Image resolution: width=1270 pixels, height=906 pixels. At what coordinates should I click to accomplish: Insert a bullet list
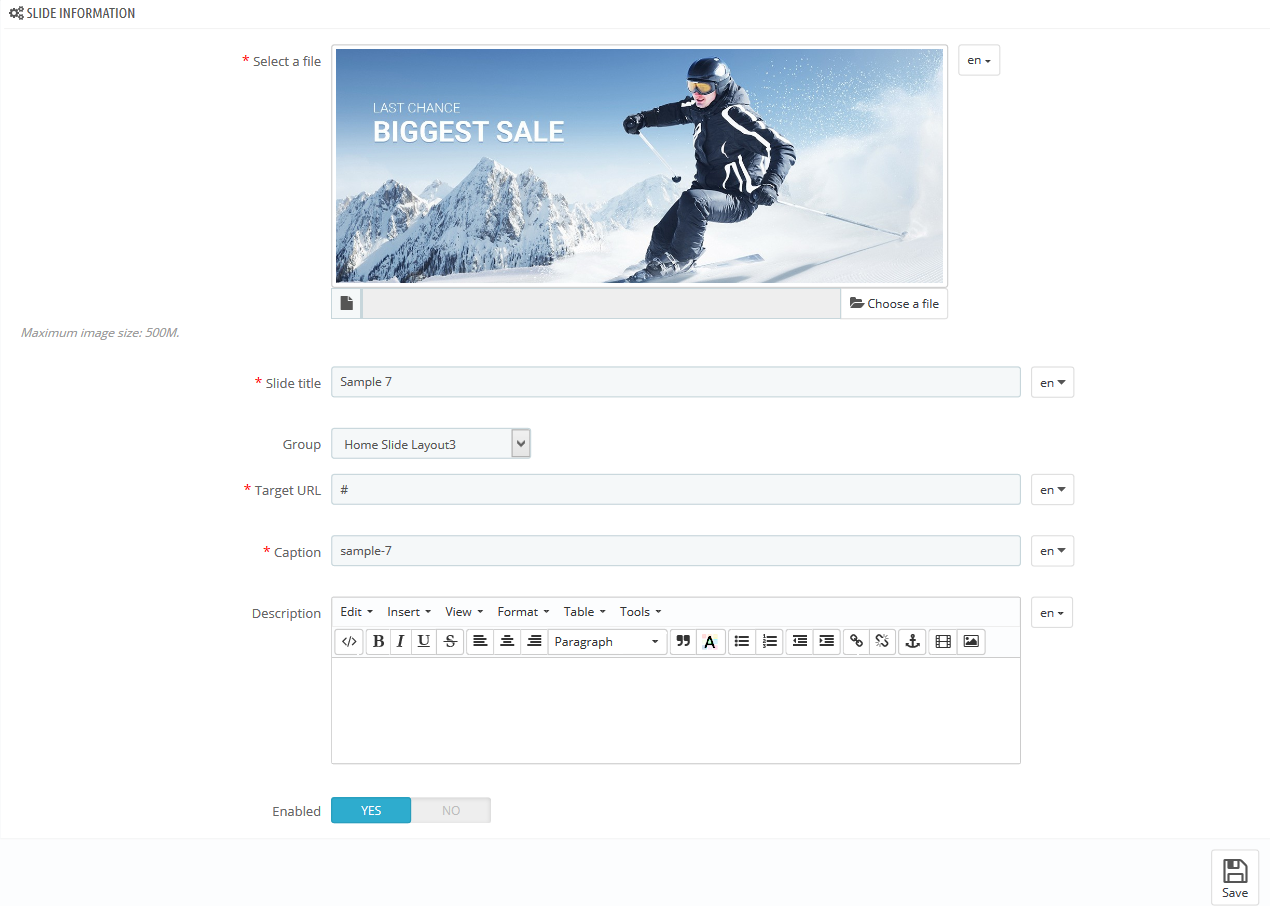[742, 642]
